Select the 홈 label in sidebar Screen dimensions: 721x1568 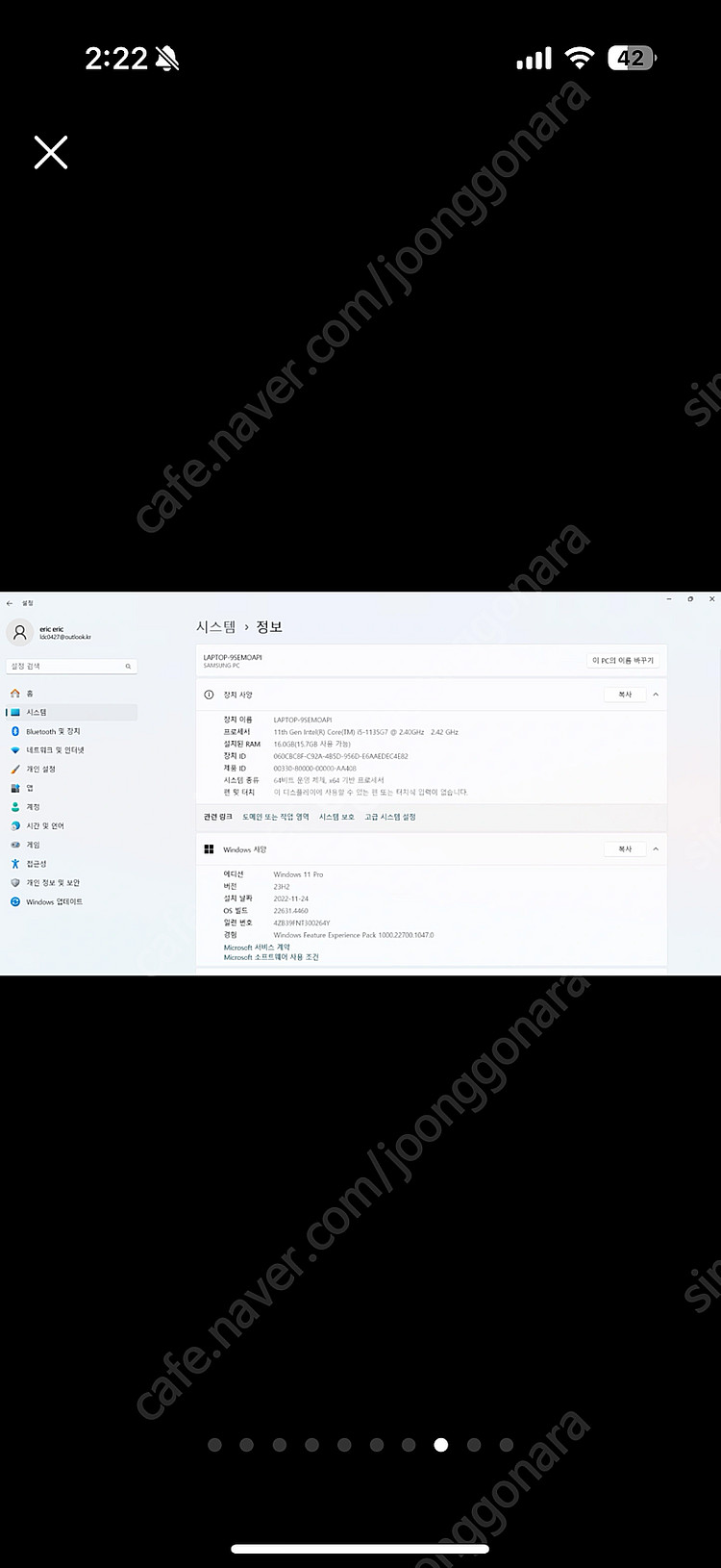pos(30,694)
